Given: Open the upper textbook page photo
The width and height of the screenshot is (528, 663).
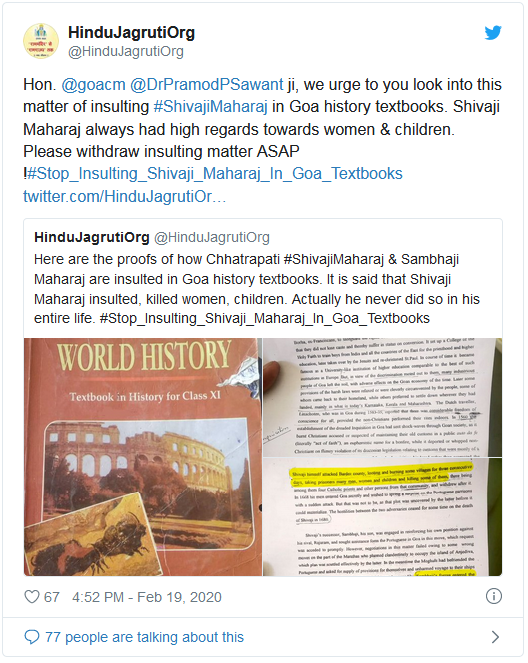Looking at the screenshot, I should pyautogui.click(x=383, y=397).
